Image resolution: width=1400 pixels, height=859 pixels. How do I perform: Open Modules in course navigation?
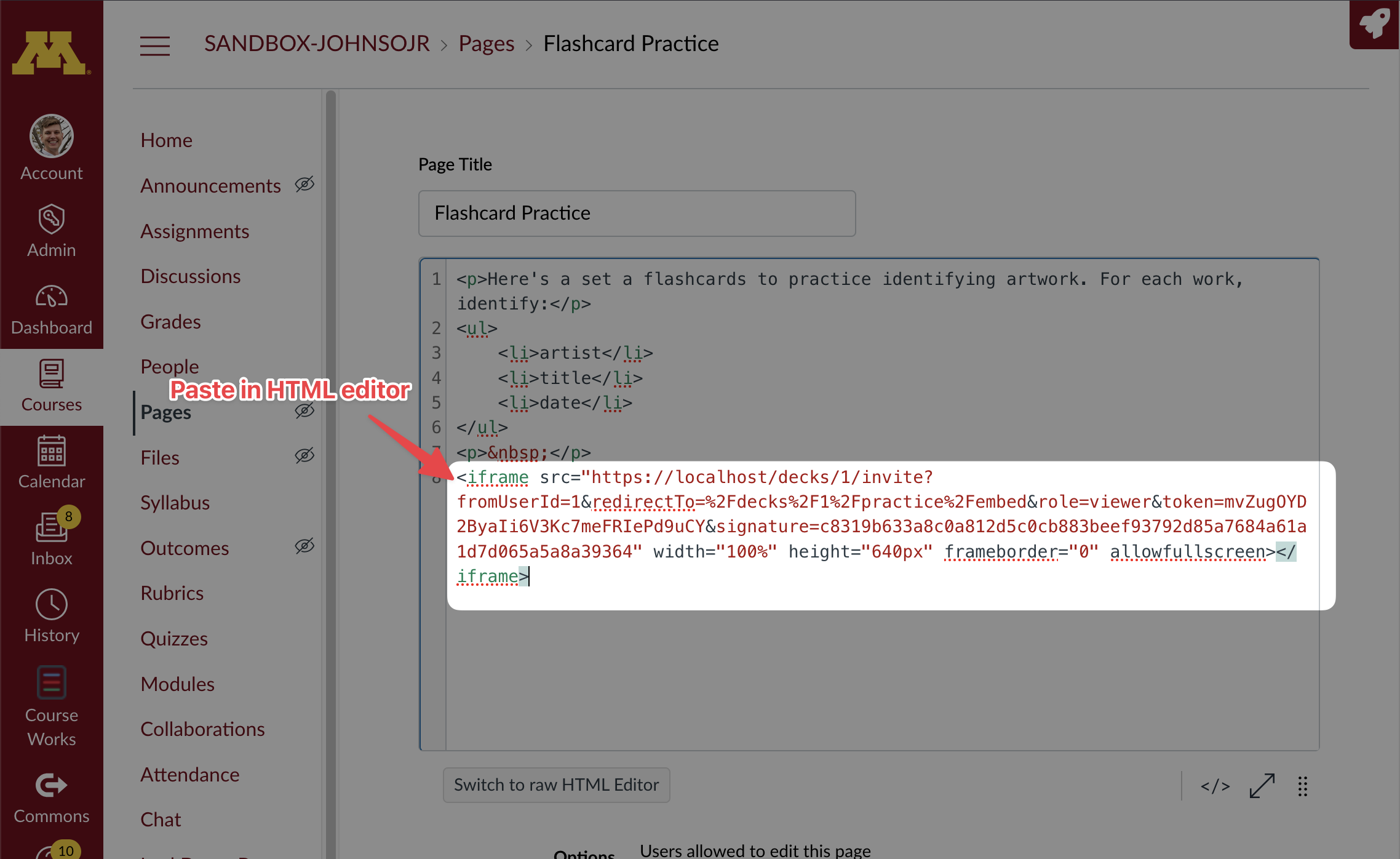point(177,684)
